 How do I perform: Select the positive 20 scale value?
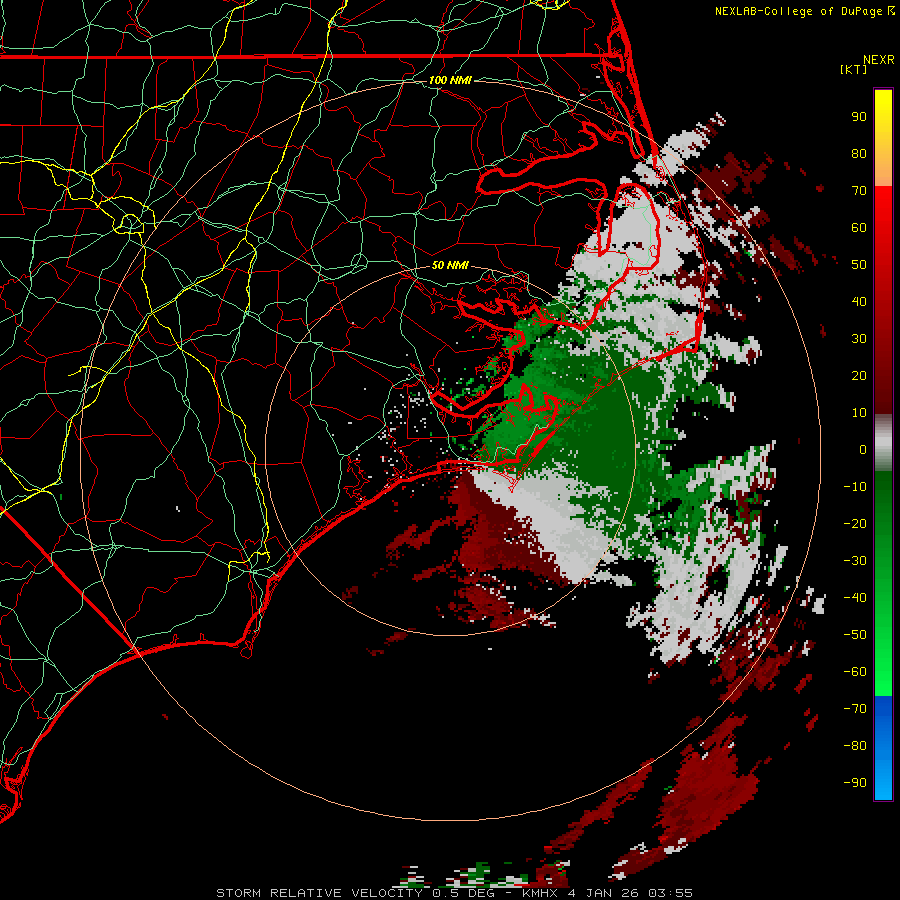(859, 375)
